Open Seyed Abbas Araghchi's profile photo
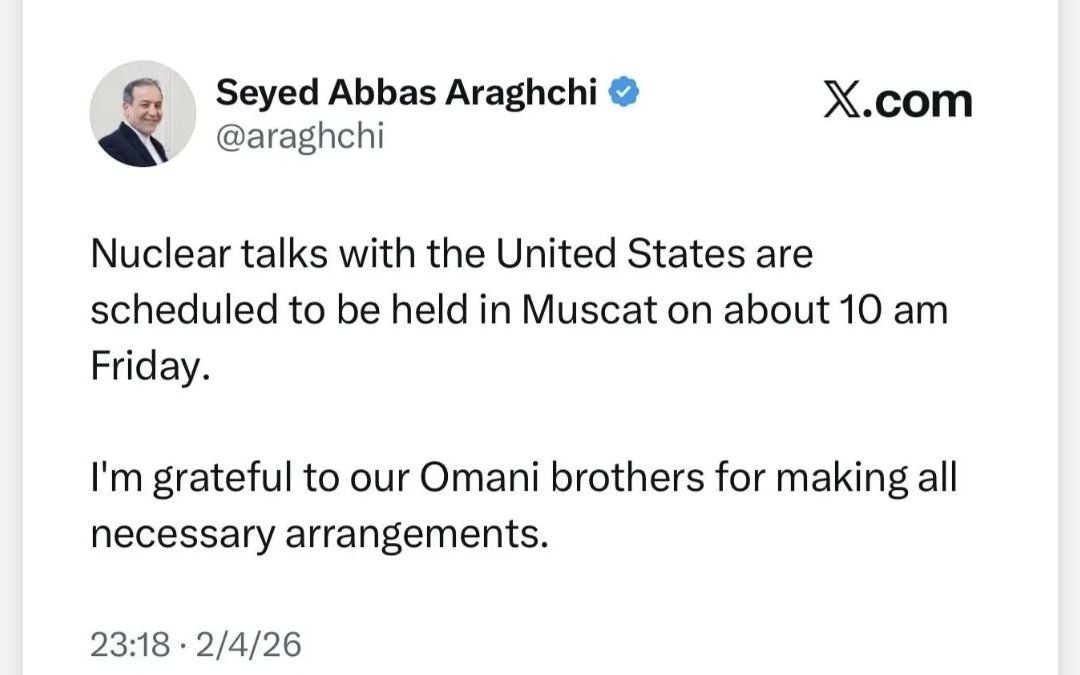The image size is (1080, 675). tap(143, 114)
